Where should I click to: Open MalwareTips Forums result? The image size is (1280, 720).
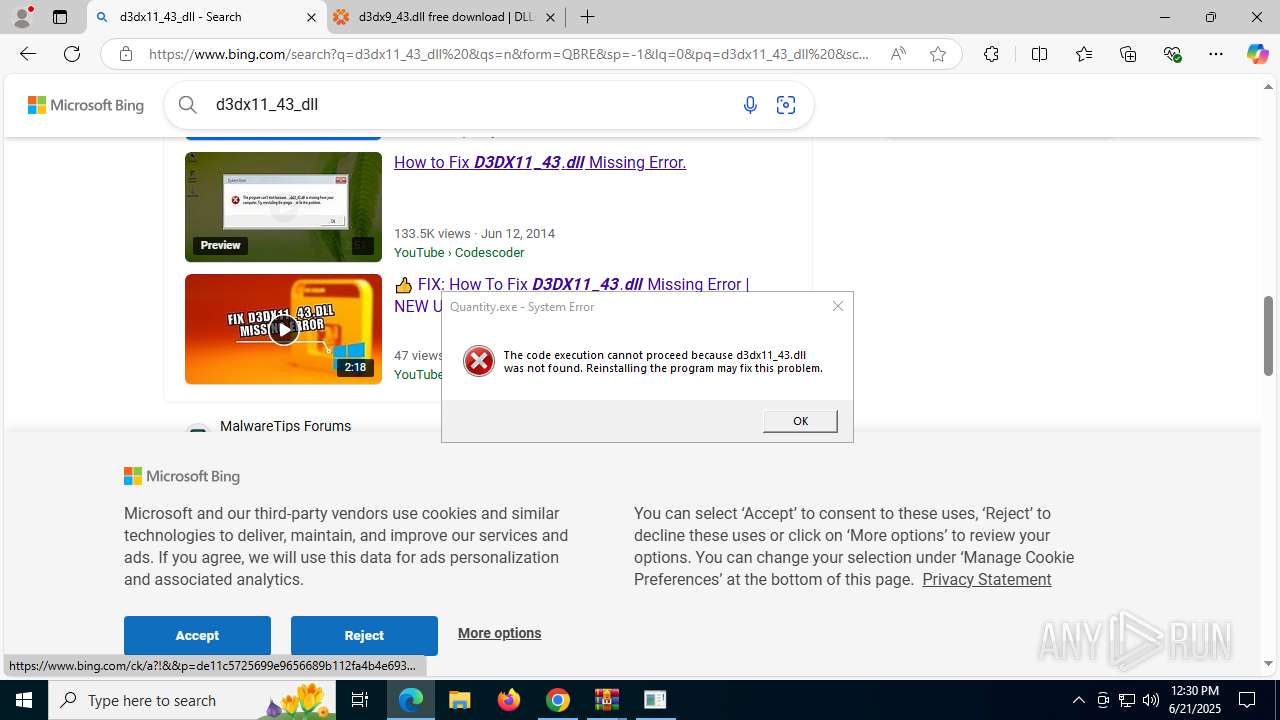(285, 426)
